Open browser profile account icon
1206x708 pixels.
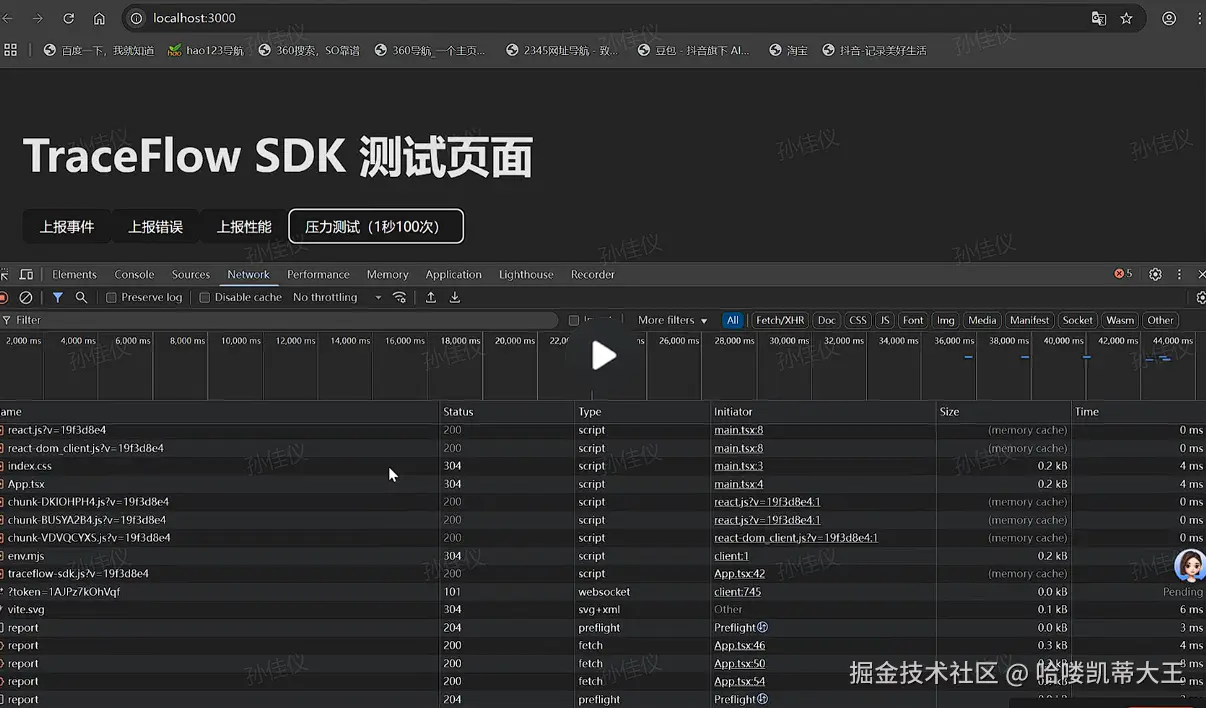pyautogui.click(x=1169, y=18)
